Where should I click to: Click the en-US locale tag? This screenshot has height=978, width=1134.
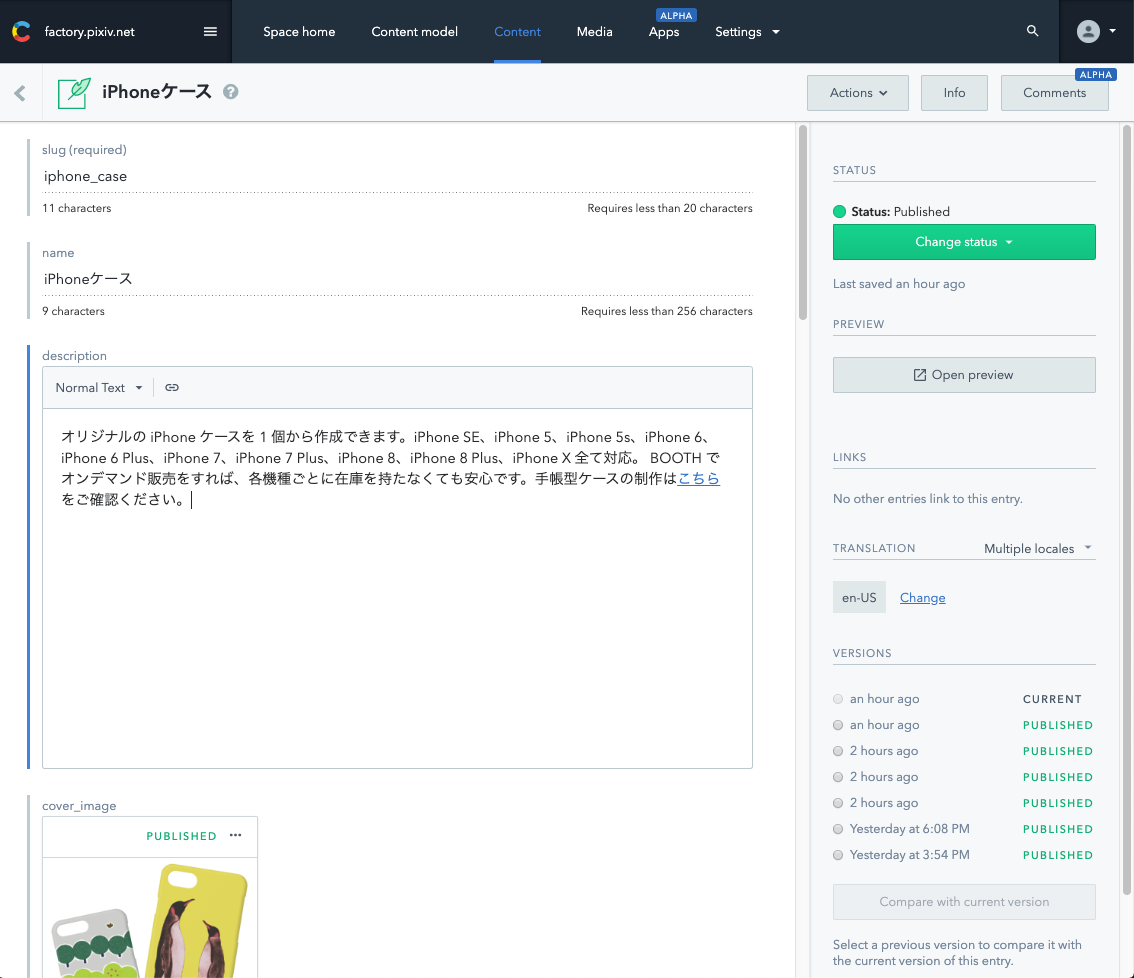click(x=859, y=598)
